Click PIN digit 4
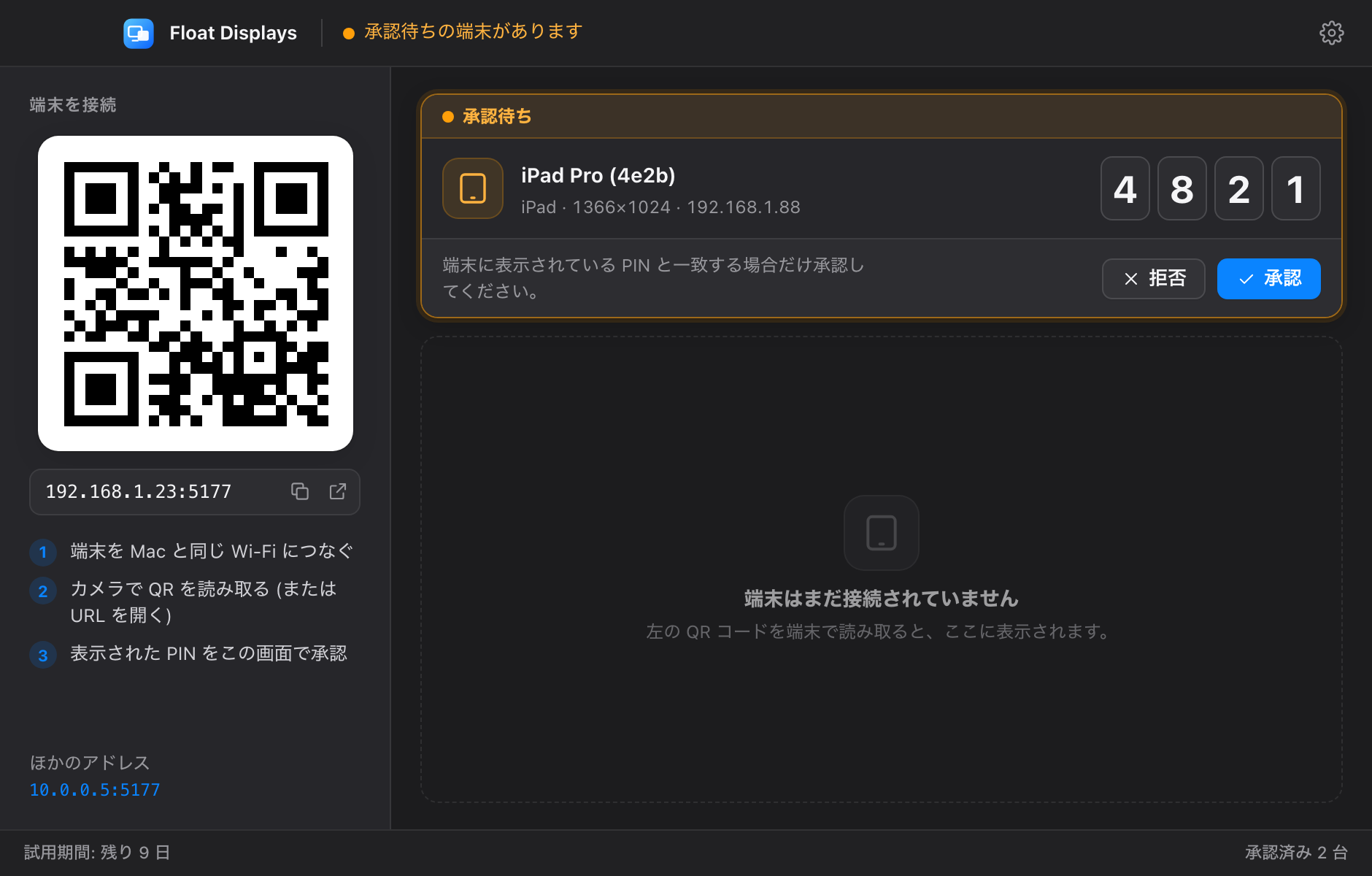This screenshot has height=876, width=1372. point(1125,188)
